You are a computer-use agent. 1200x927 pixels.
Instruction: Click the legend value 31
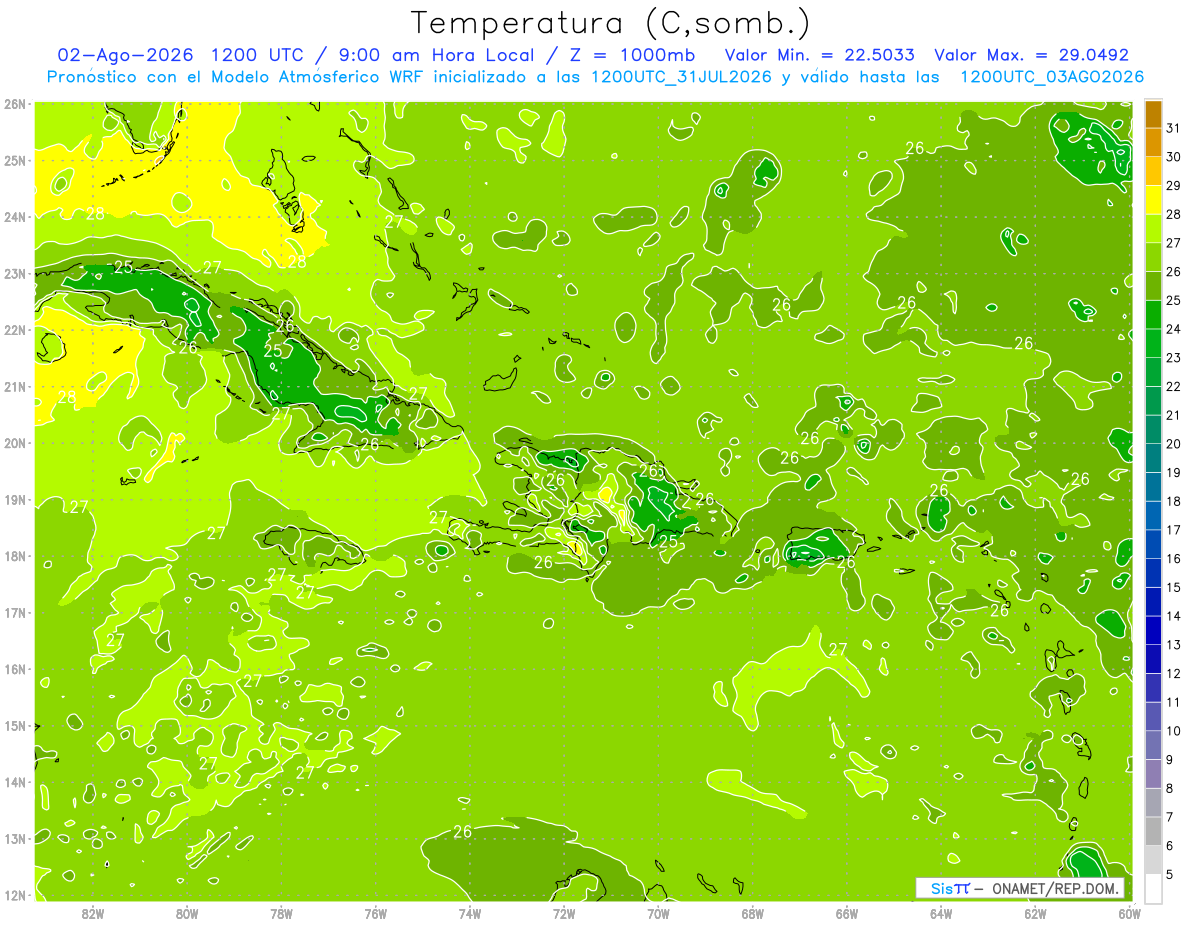[x=1174, y=128]
